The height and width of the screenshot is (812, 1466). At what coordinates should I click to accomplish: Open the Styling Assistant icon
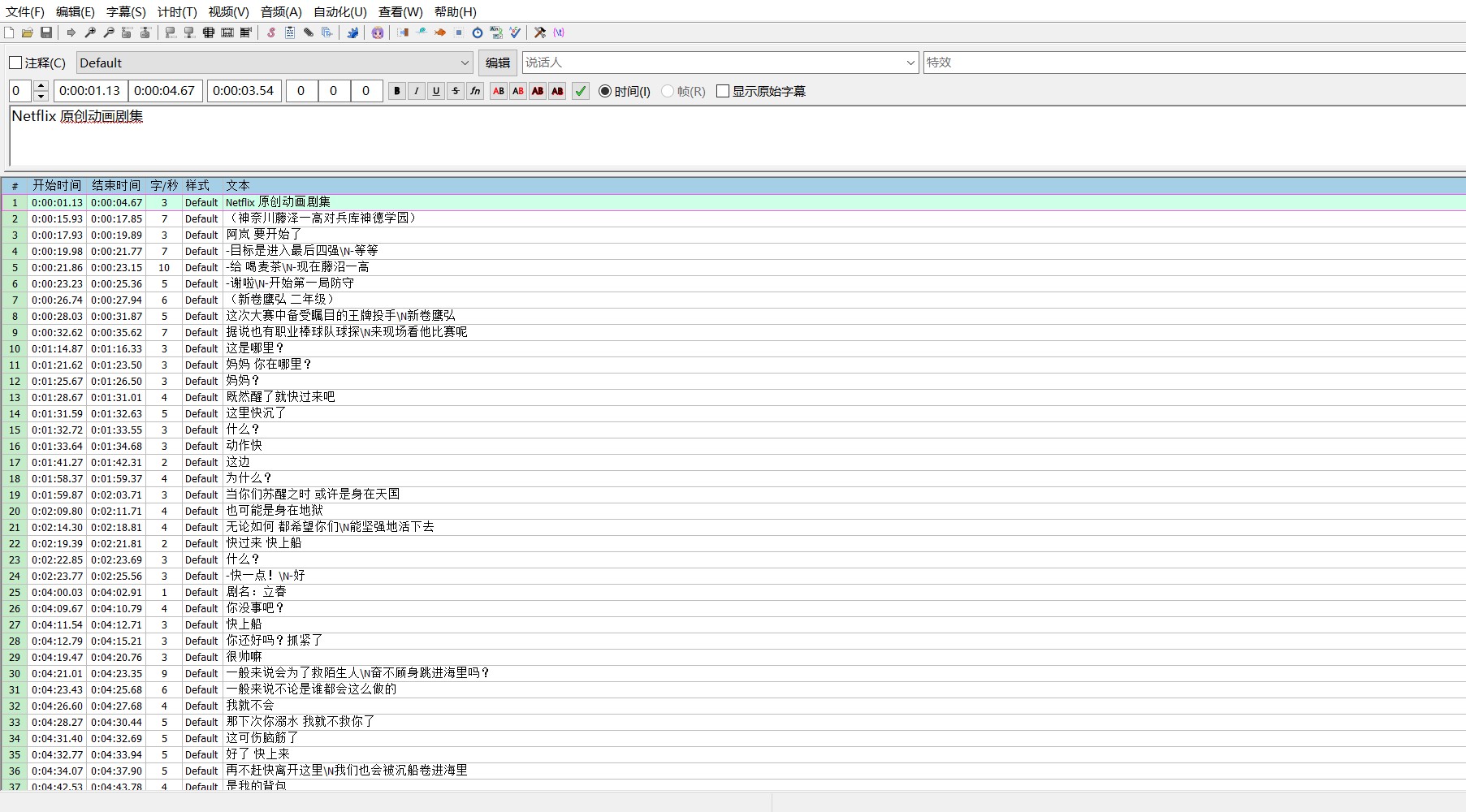click(422, 32)
